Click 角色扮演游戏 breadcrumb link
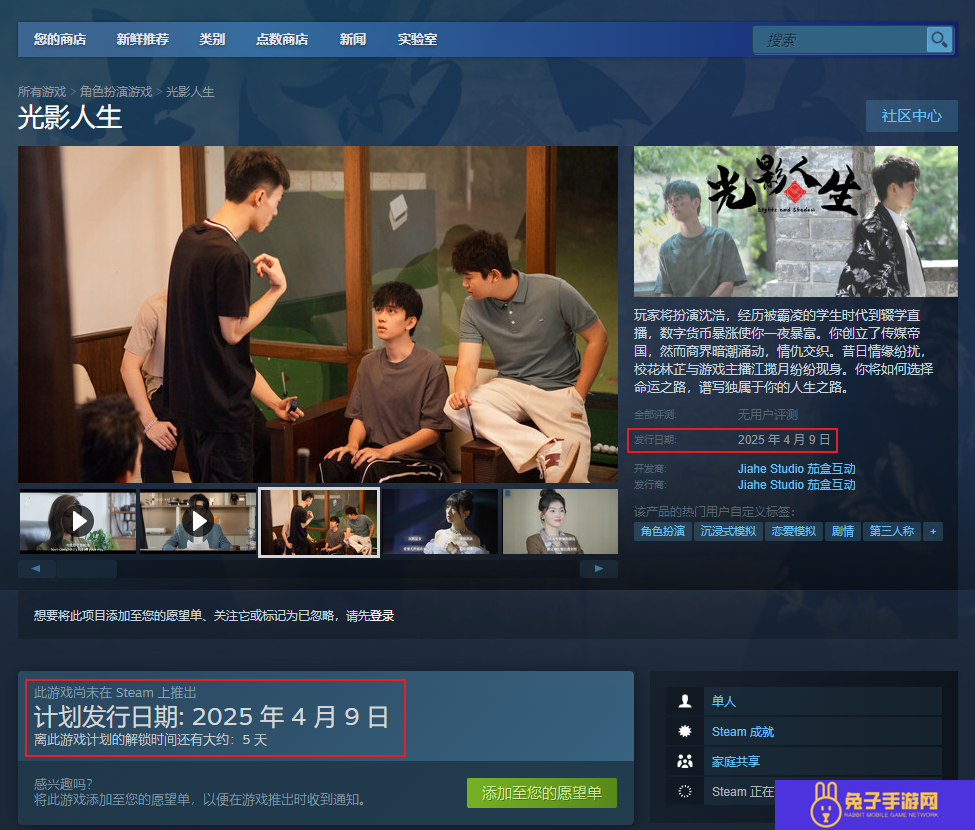The image size is (975, 830). pos(116,91)
